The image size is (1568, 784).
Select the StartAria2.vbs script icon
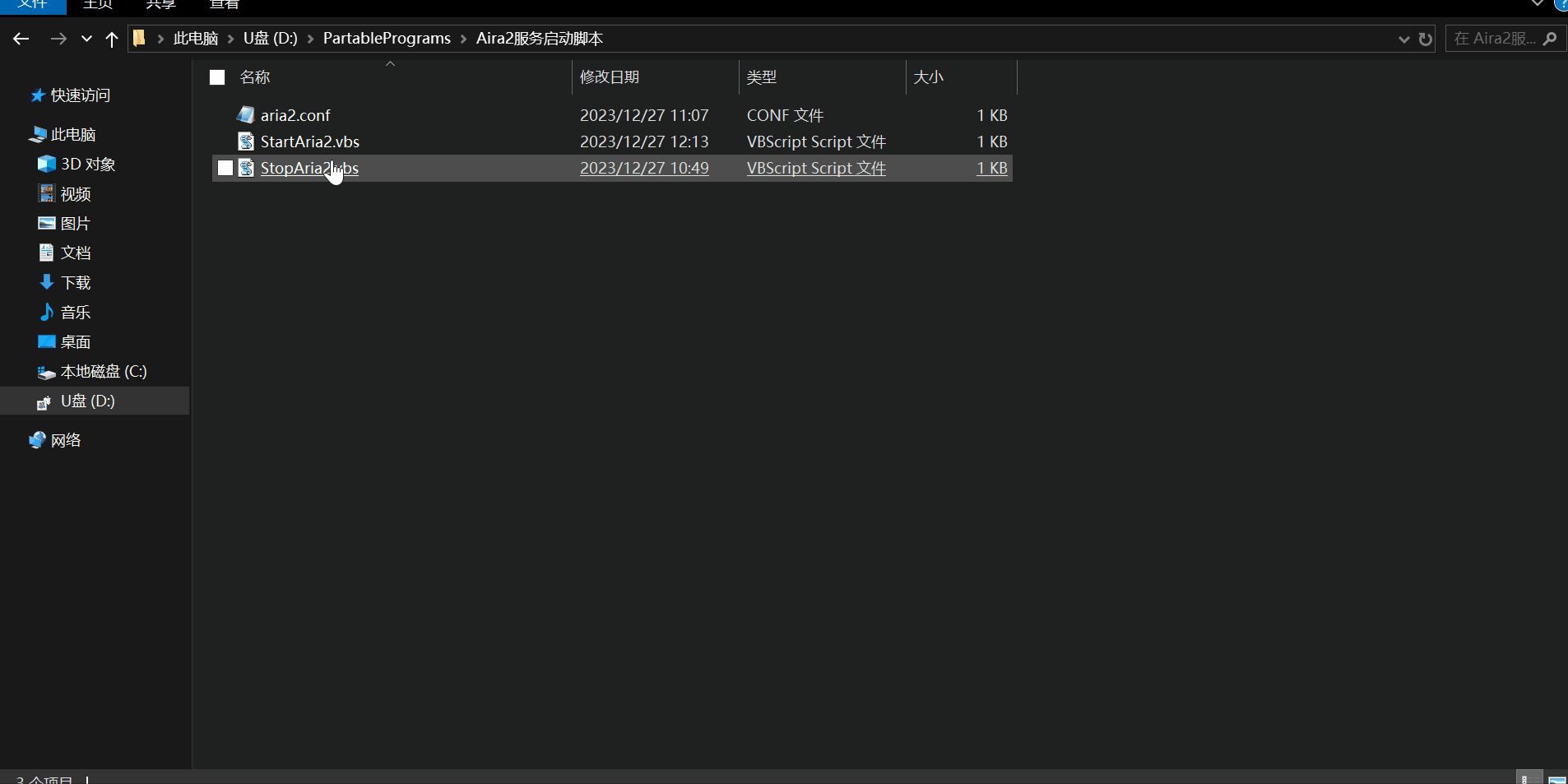click(x=246, y=141)
